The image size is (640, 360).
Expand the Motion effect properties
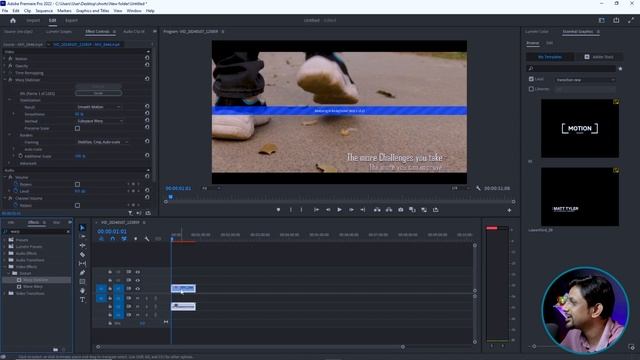click(x=5, y=59)
